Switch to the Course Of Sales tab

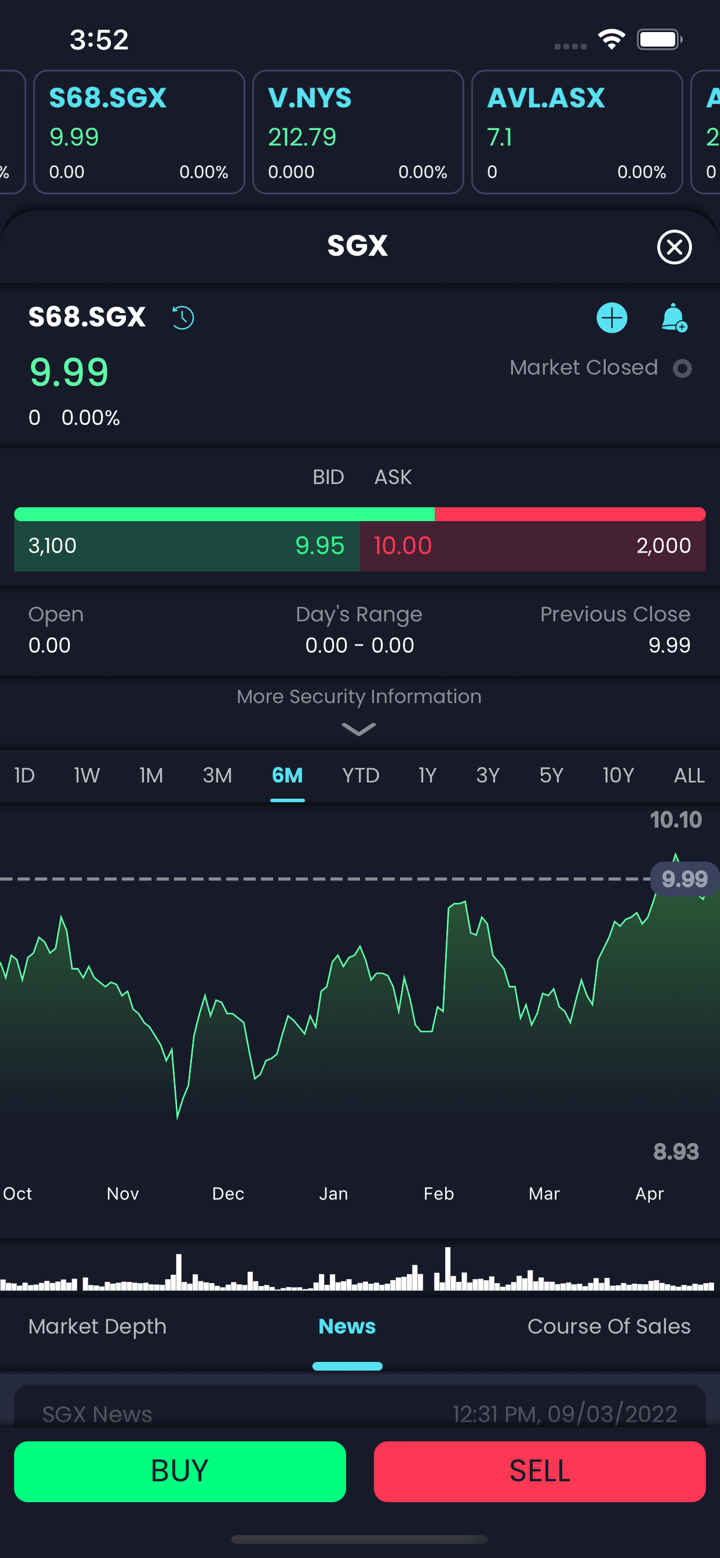(x=609, y=1327)
